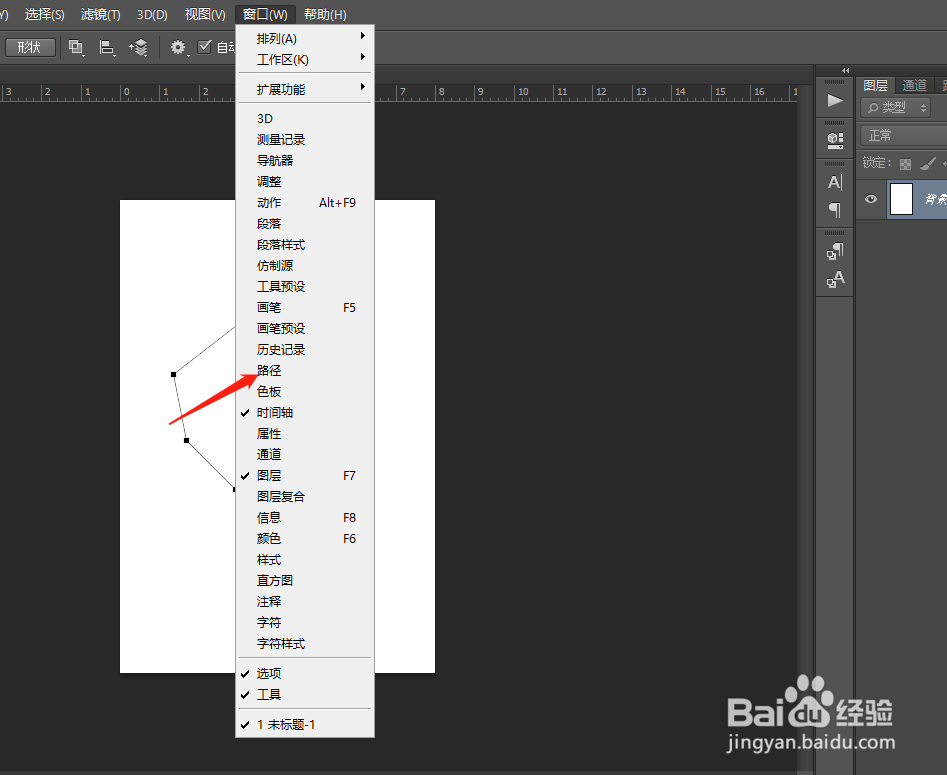Uncheck the 自动 checkbox in the options bar
Screen dimensions: 947x775
click(206, 47)
